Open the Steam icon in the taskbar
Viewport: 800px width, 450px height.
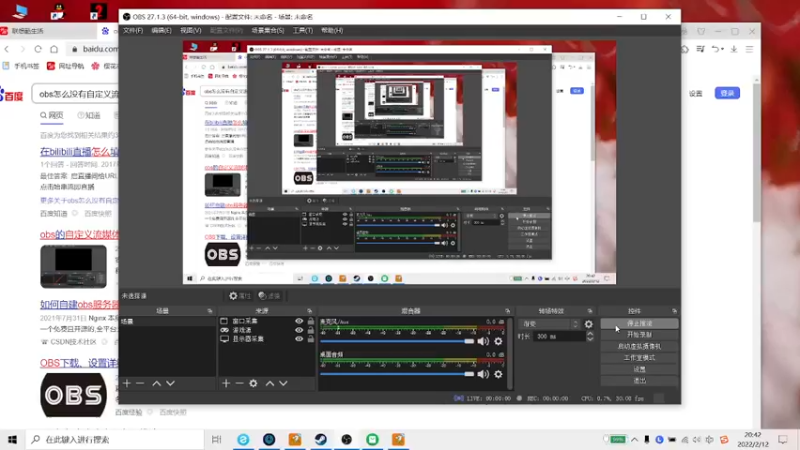pos(320,439)
